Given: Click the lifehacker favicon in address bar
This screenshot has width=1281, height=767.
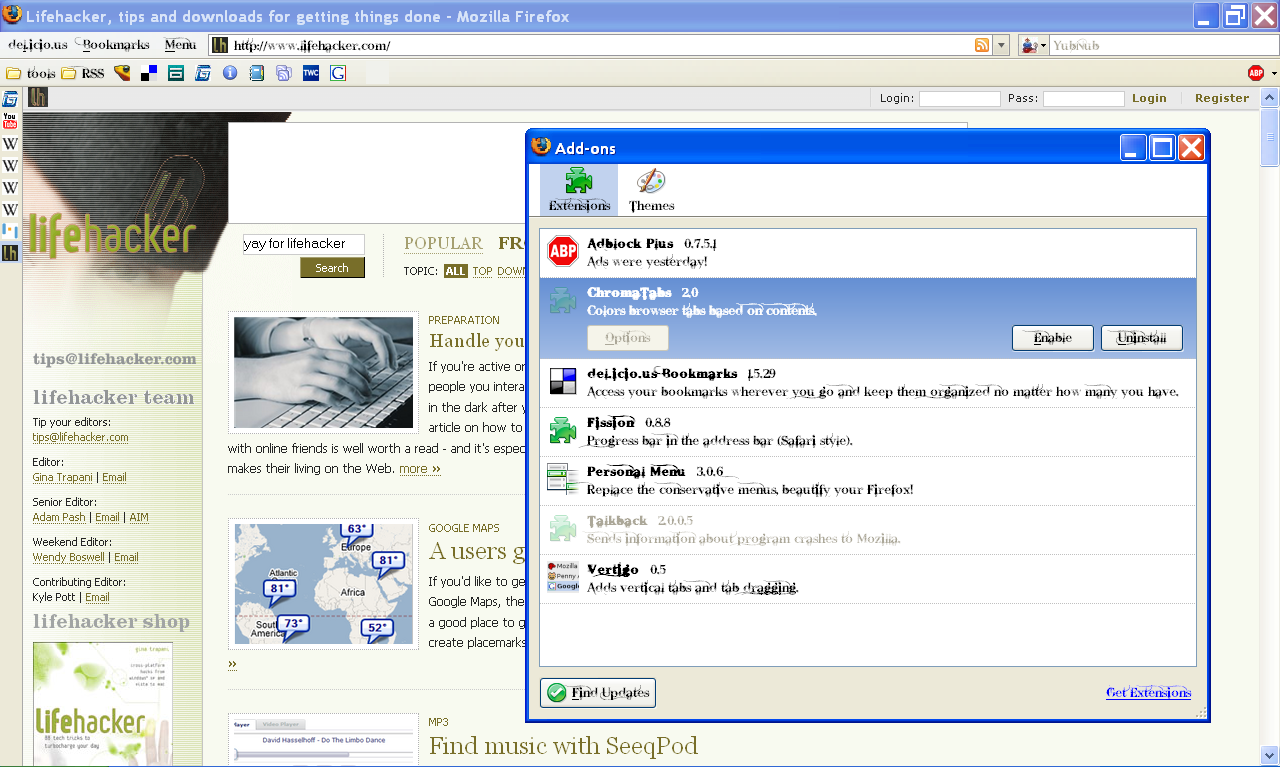Looking at the screenshot, I should [221, 45].
